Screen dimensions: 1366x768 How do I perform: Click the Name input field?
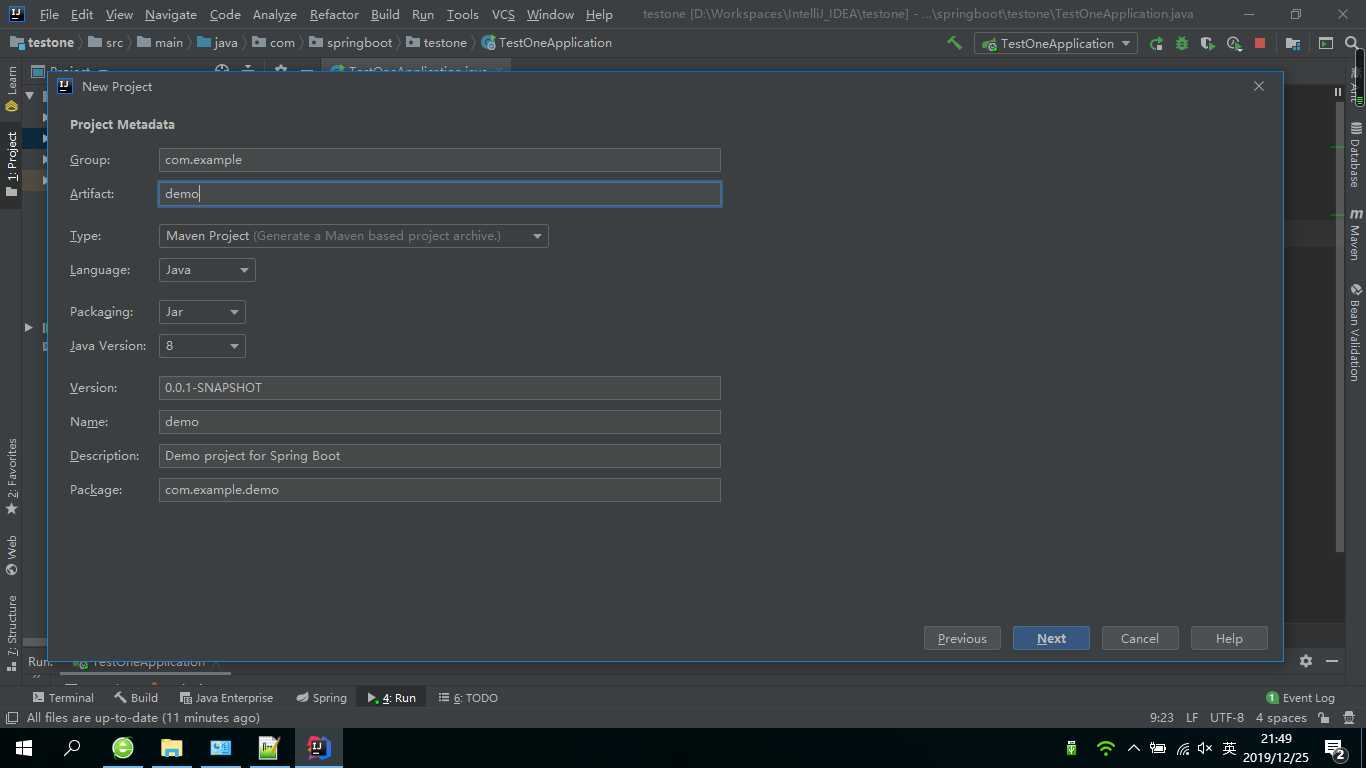pos(439,422)
